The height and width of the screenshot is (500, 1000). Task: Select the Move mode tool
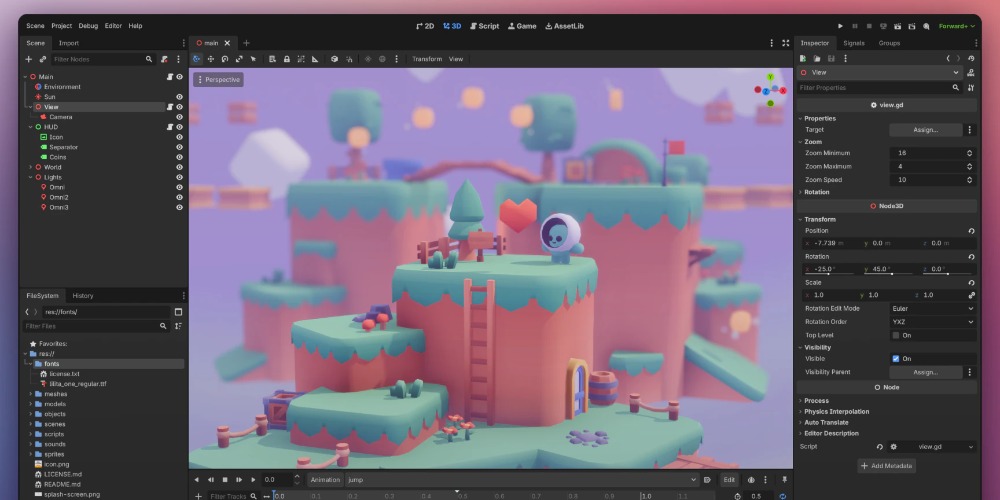pos(210,59)
